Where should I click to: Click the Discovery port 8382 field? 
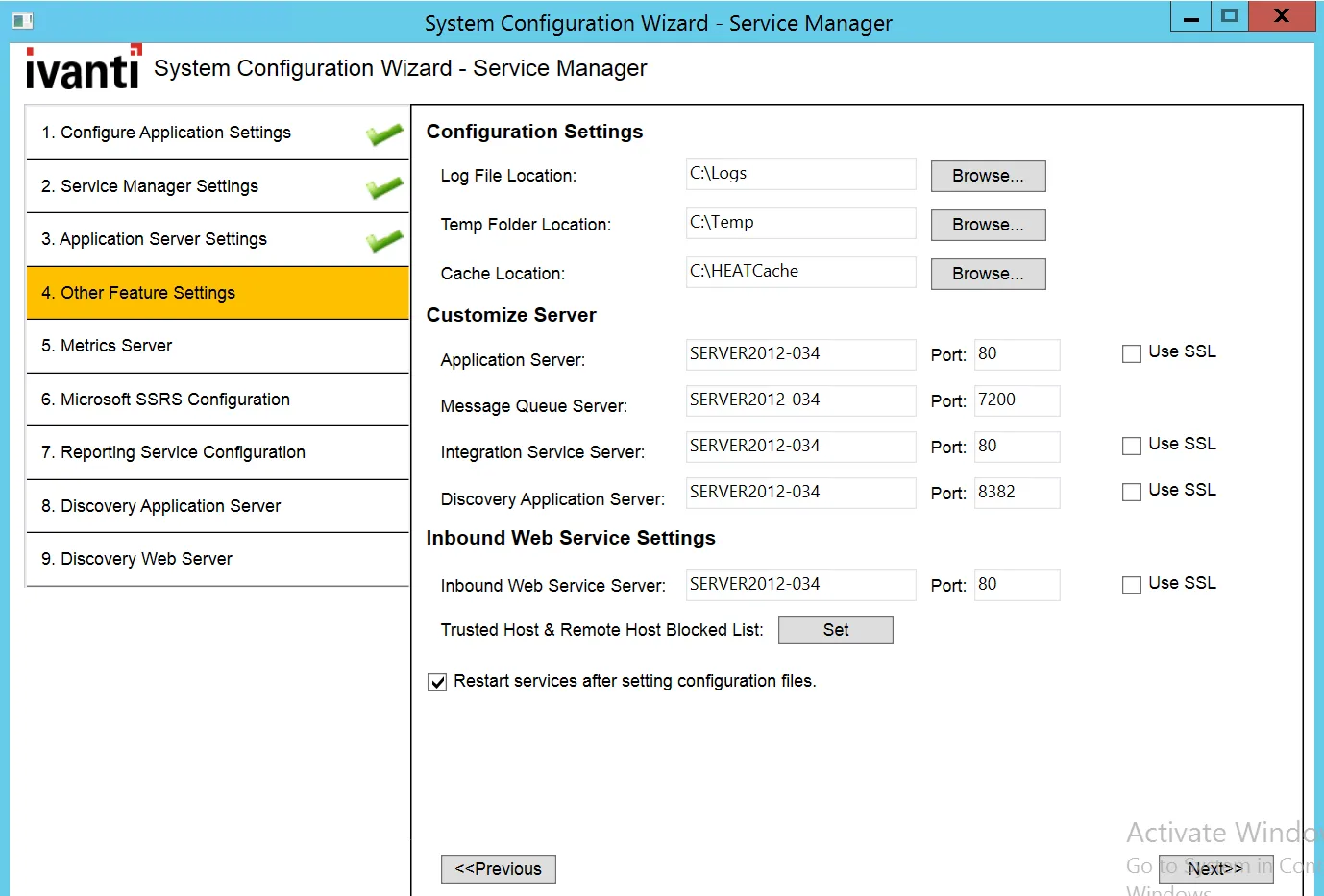1017,493
